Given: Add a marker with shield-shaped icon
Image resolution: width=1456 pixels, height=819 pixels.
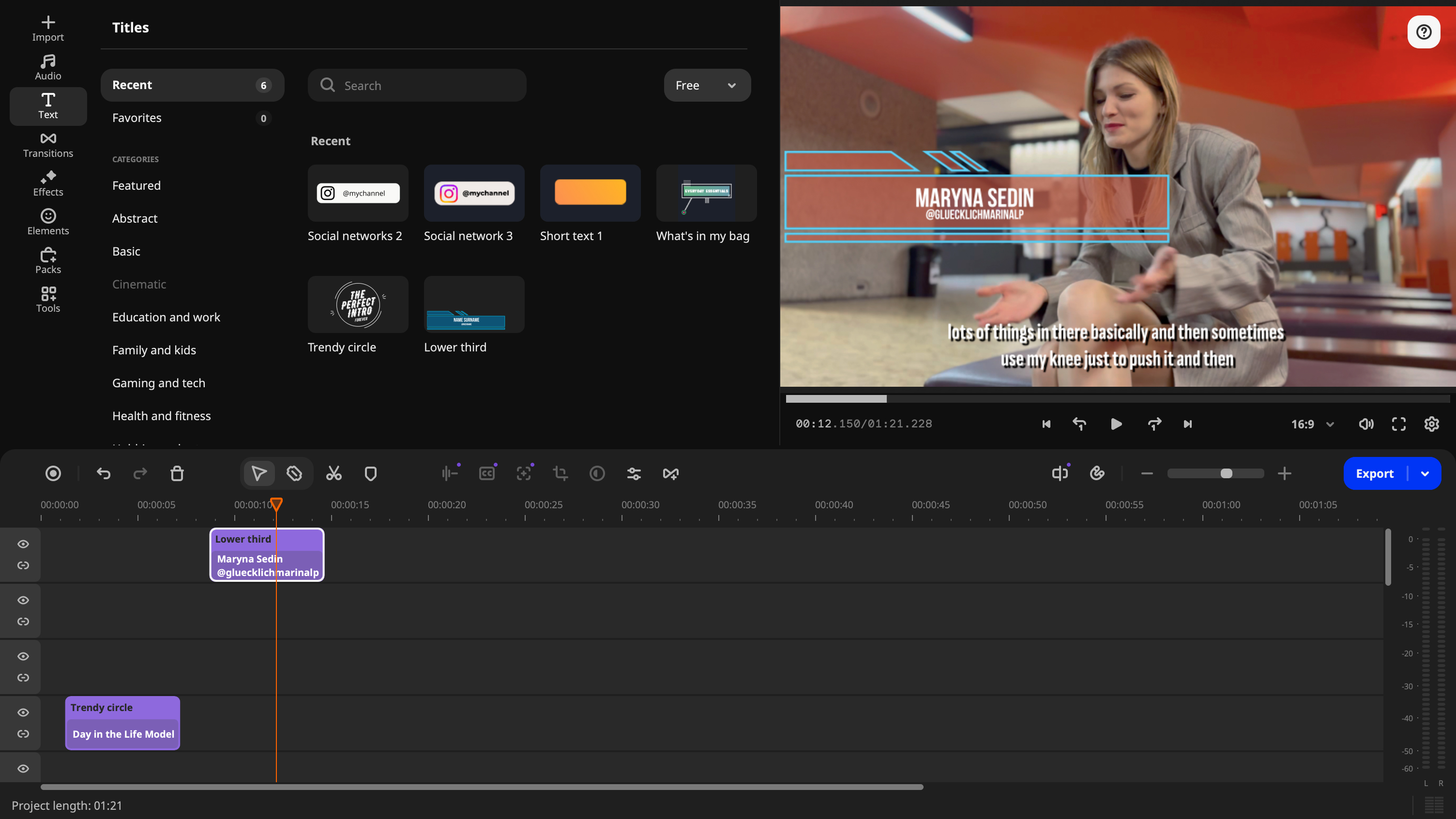Looking at the screenshot, I should 371,473.
